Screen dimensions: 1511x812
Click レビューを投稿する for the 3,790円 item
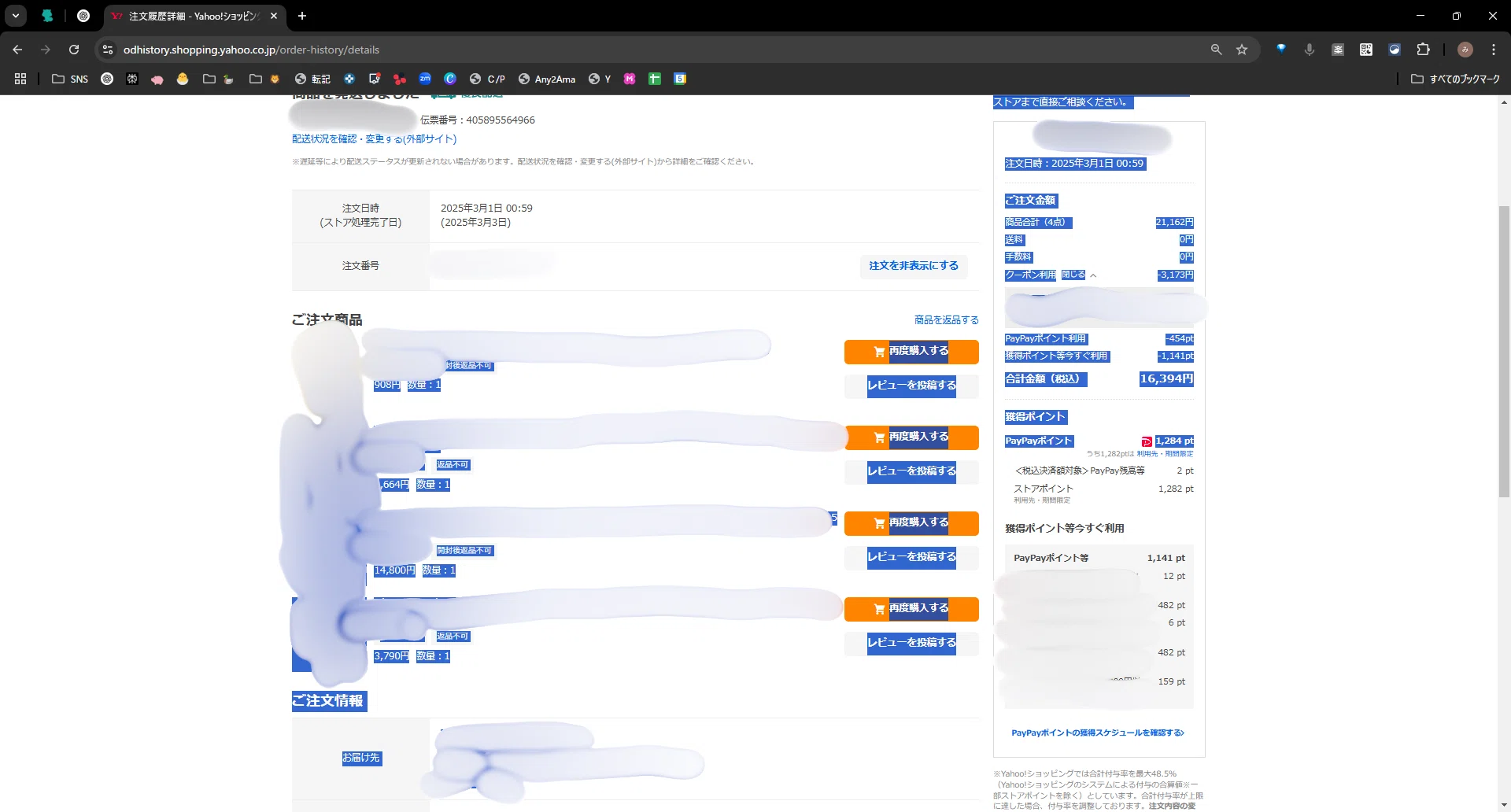[x=911, y=643]
